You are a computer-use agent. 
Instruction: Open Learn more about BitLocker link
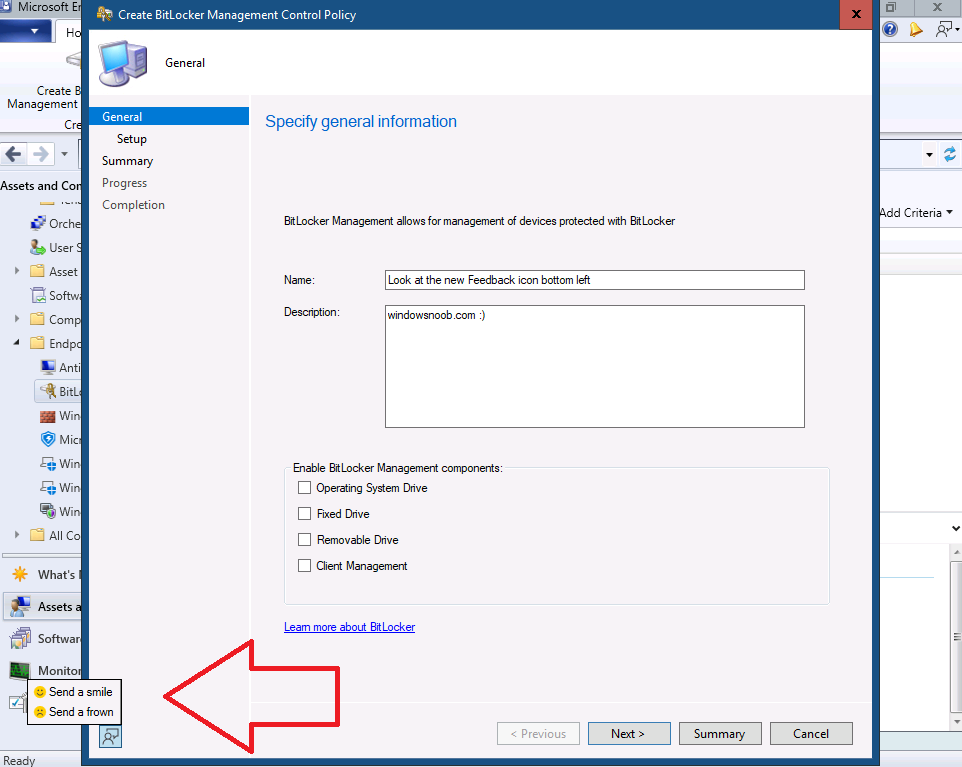point(349,627)
